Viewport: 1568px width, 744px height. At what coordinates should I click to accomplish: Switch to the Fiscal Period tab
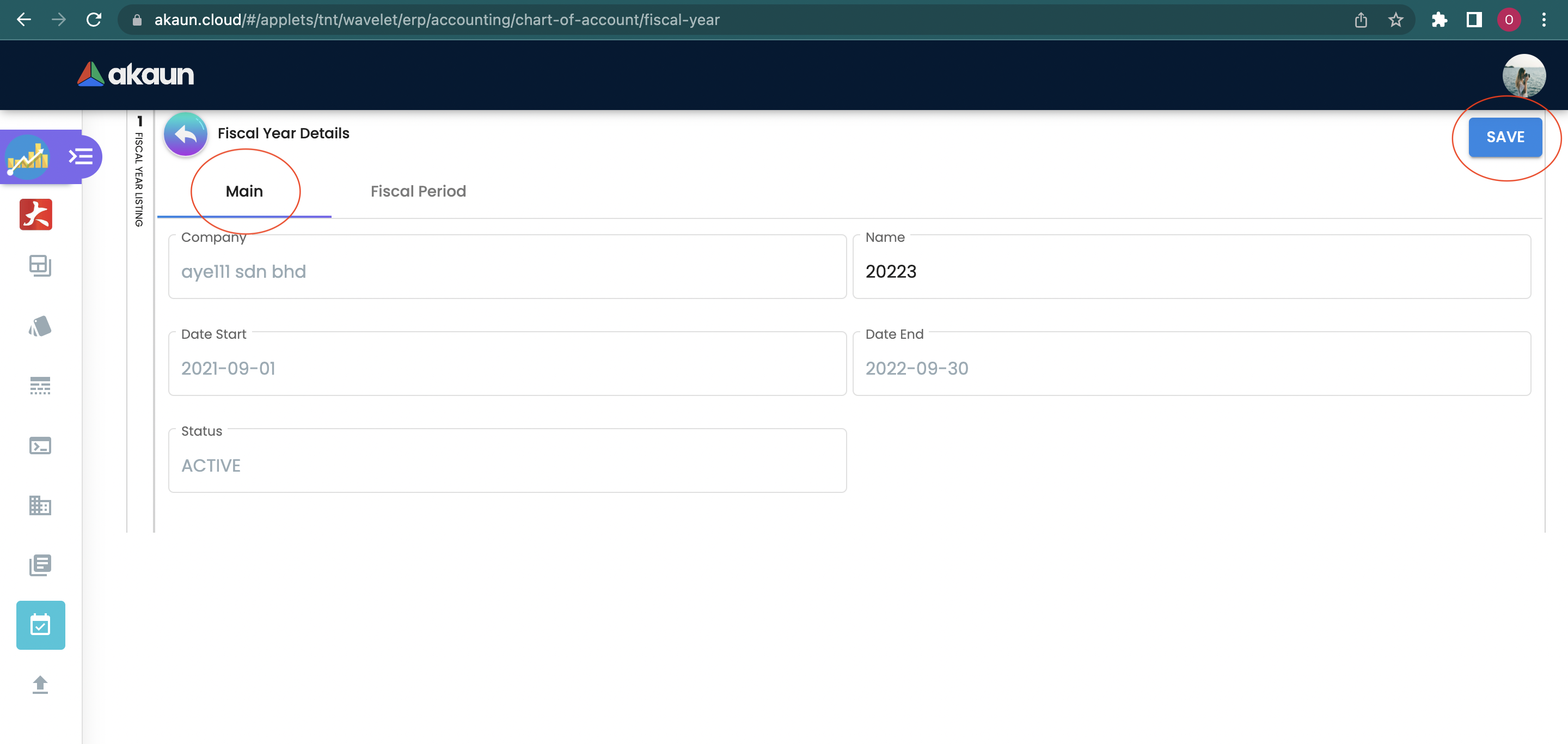click(x=418, y=191)
